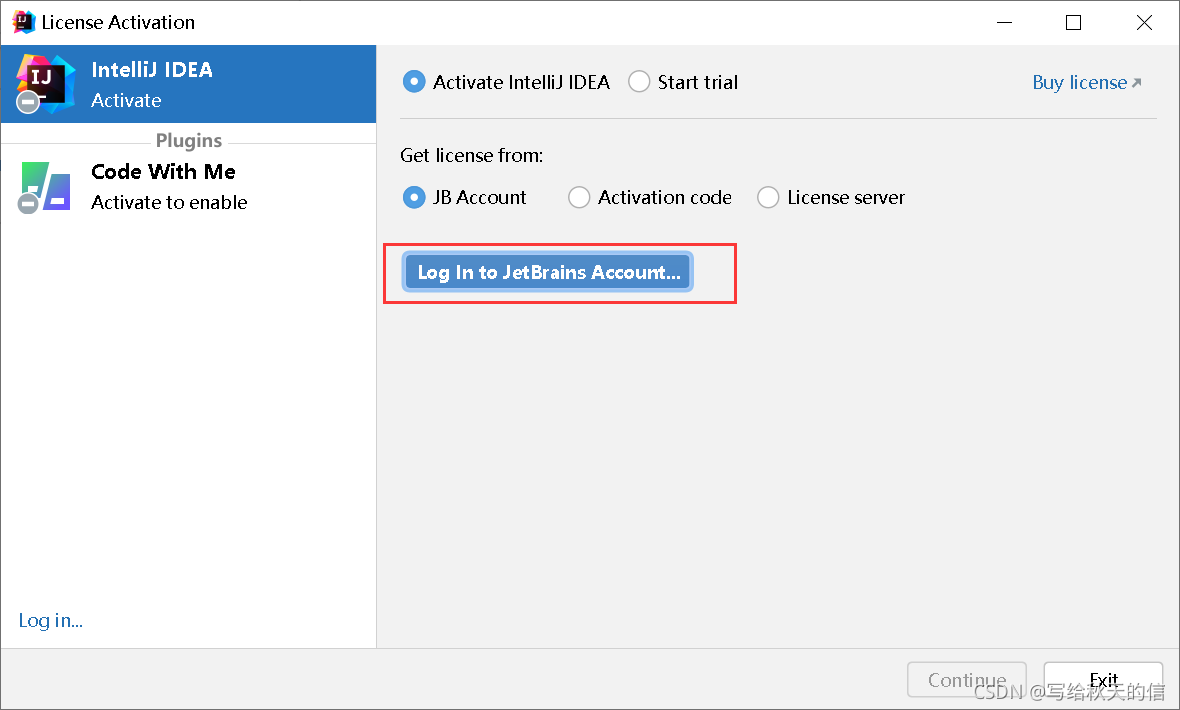Click the title bar IntelliJ app icon
1180x710 pixels.
tap(23, 23)
